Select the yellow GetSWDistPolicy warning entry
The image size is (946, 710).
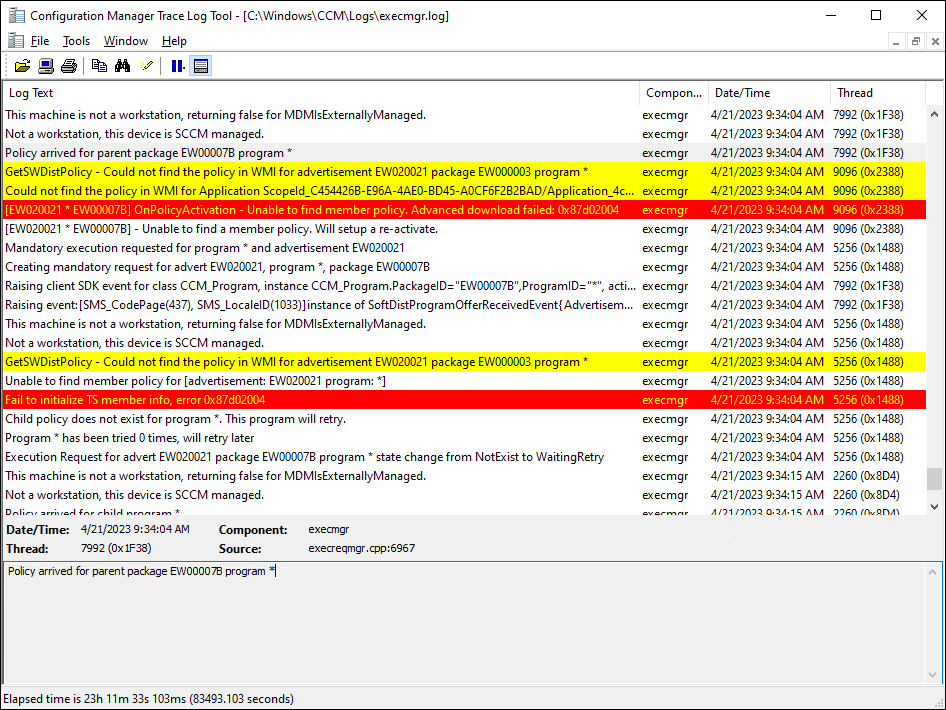coord(300,171)
